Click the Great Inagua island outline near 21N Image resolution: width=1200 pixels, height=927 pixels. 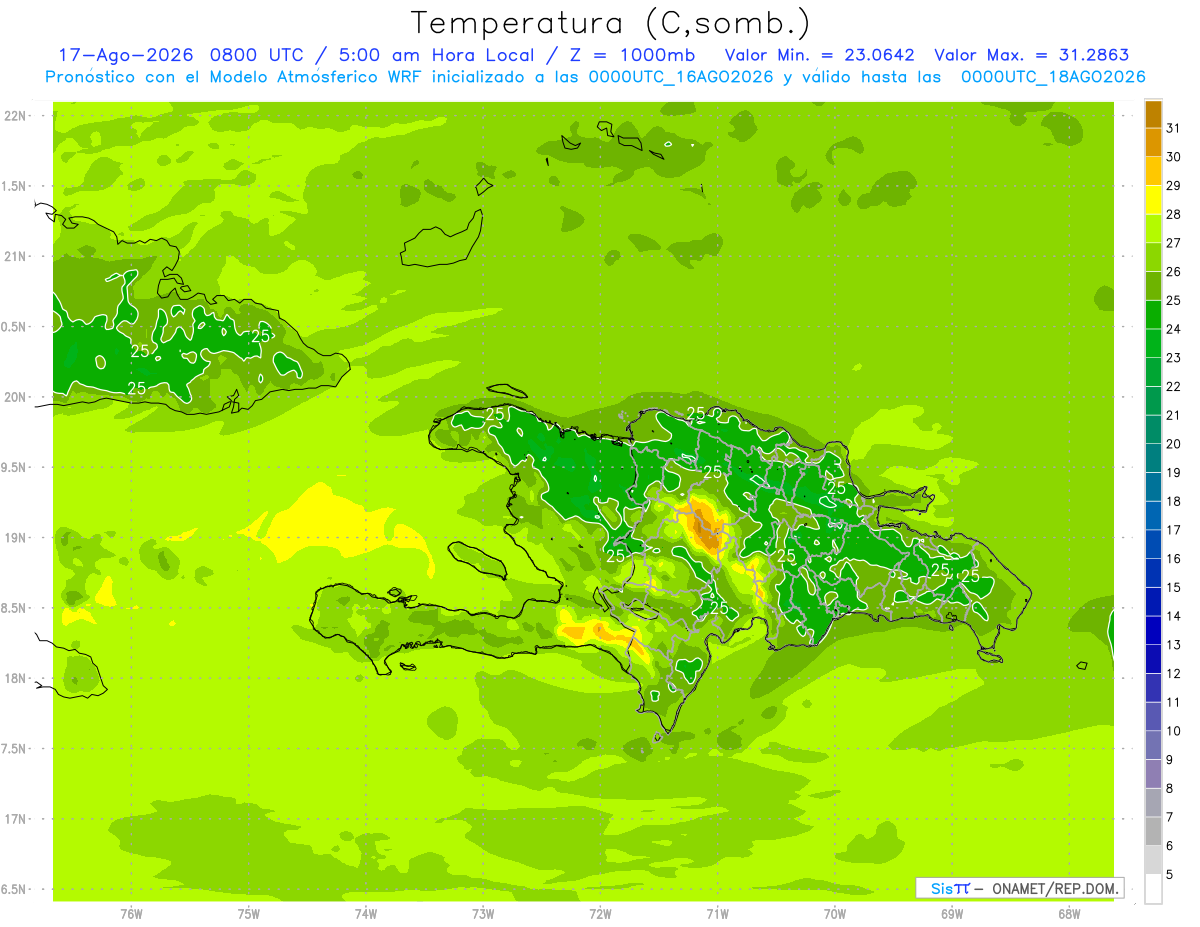click(x=442, y=240)
